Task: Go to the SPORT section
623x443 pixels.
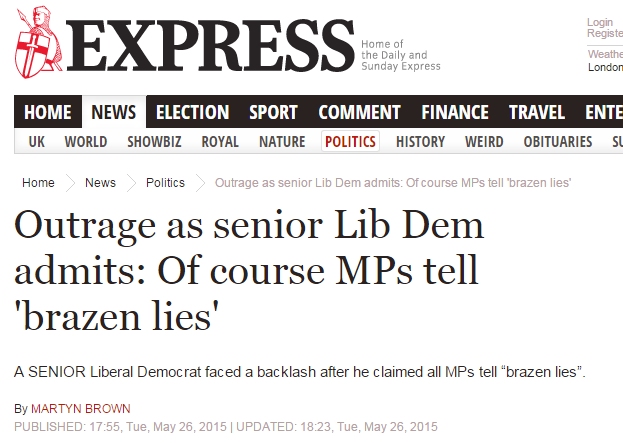Action: pyautogui.click(x=273, y=112)
